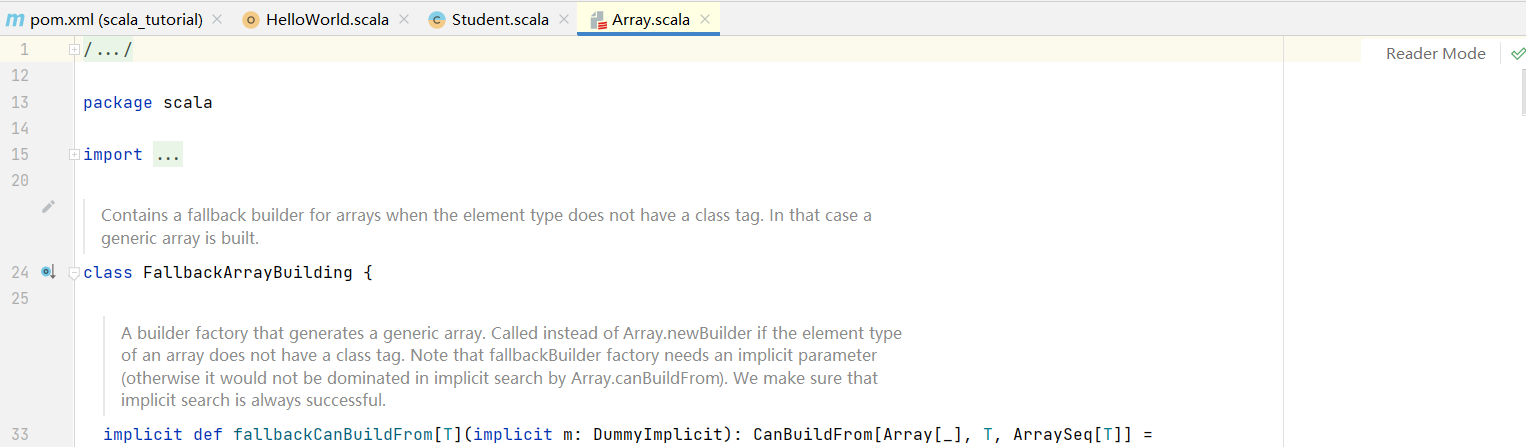Close the HelloWorld.scala tab
Screen dimensions: 1526x447
[403, 20]
